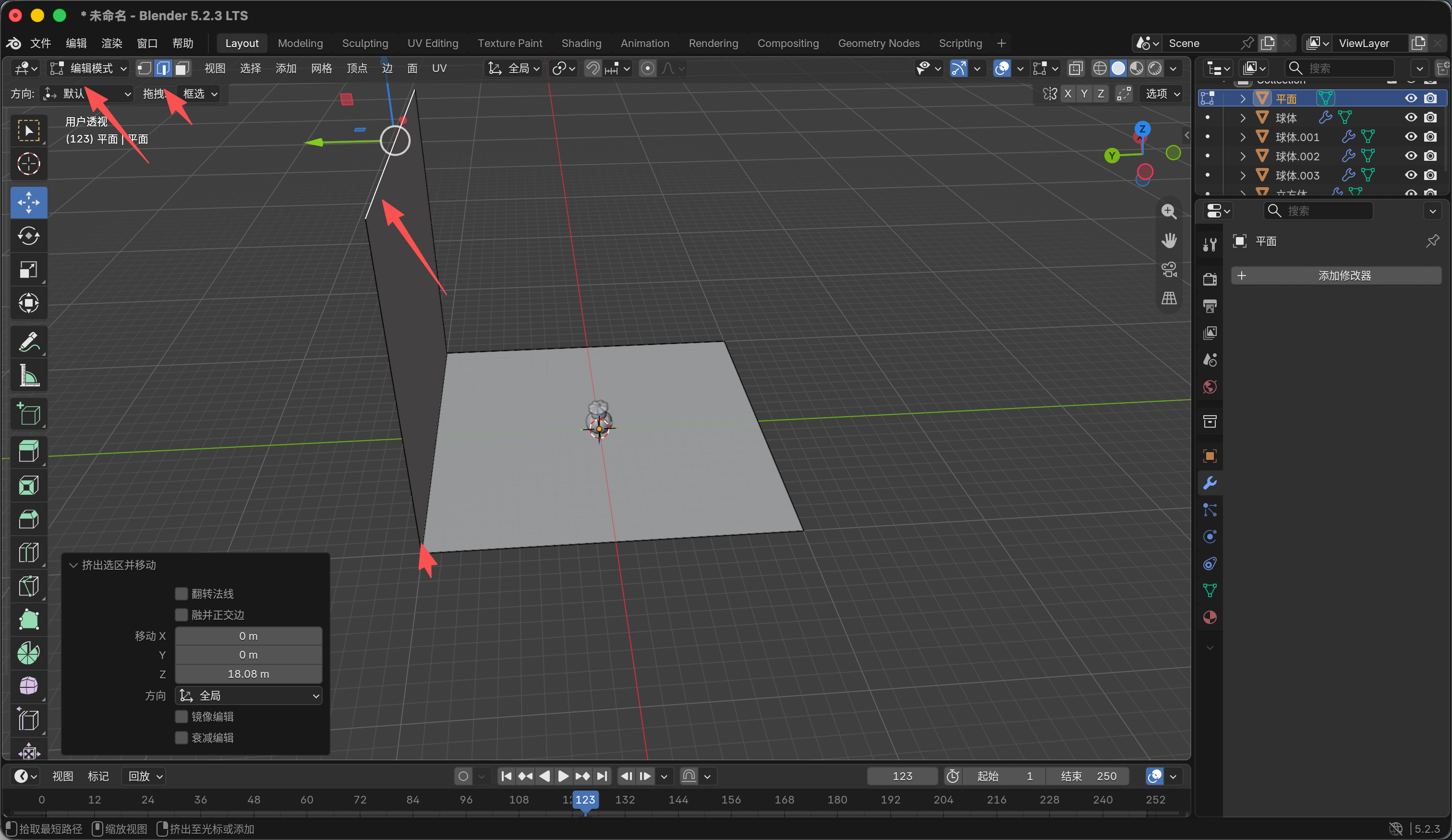Select the Measure tool
Screen dimensions: 1452x840
pos(28,375)
